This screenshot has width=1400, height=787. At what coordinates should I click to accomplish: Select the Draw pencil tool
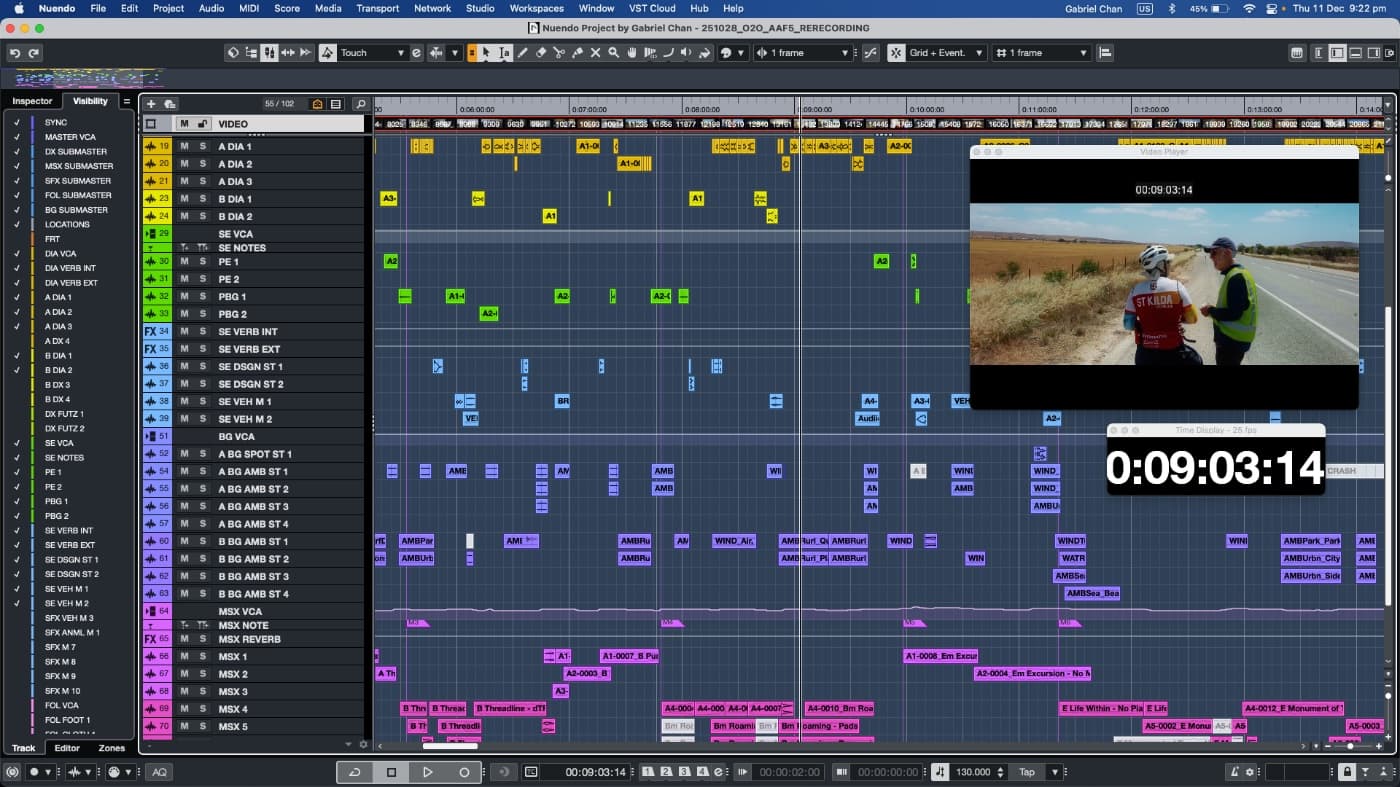click(x=523, y=53)
